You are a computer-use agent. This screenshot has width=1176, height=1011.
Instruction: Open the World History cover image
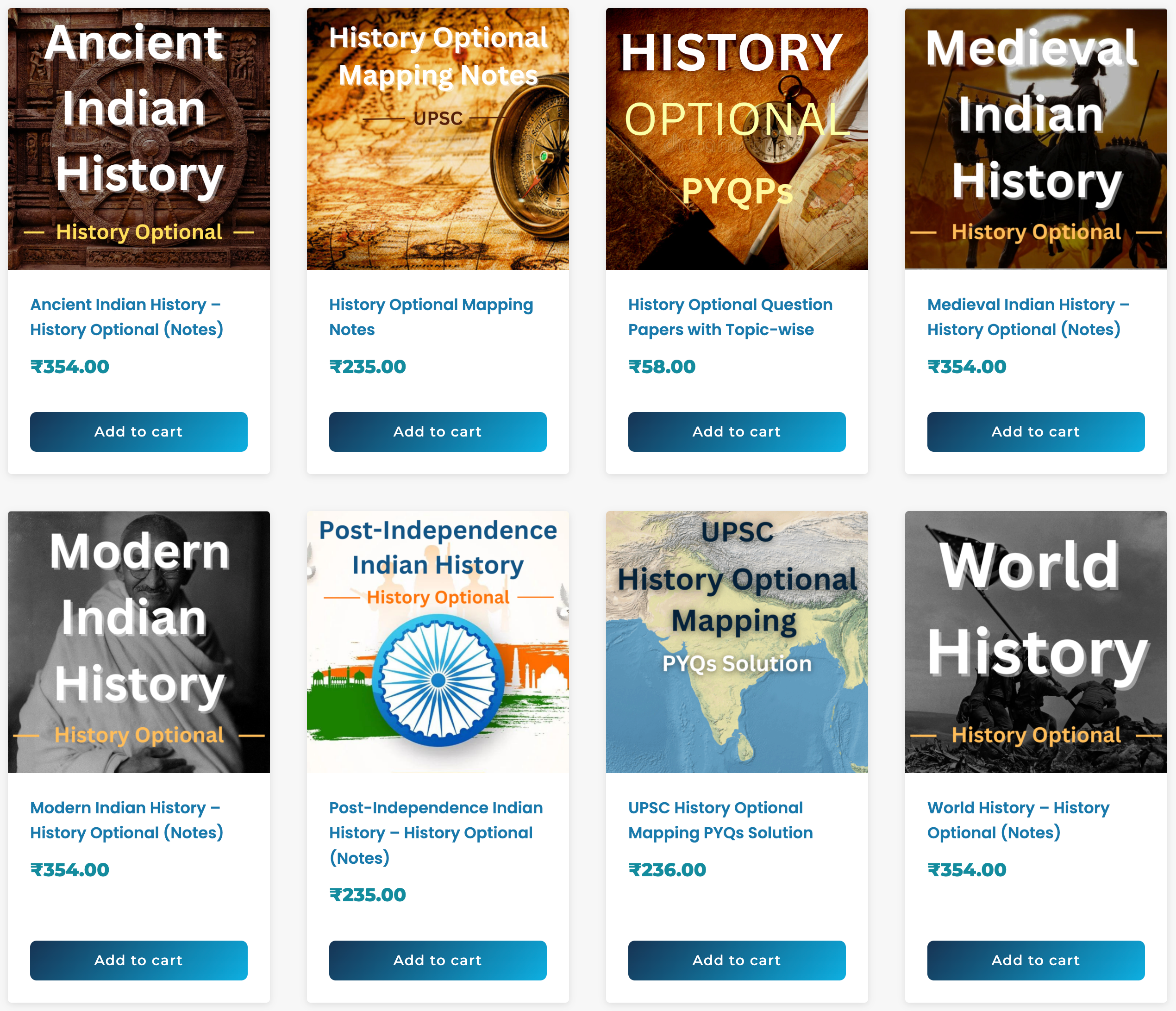click(1036, 642)
